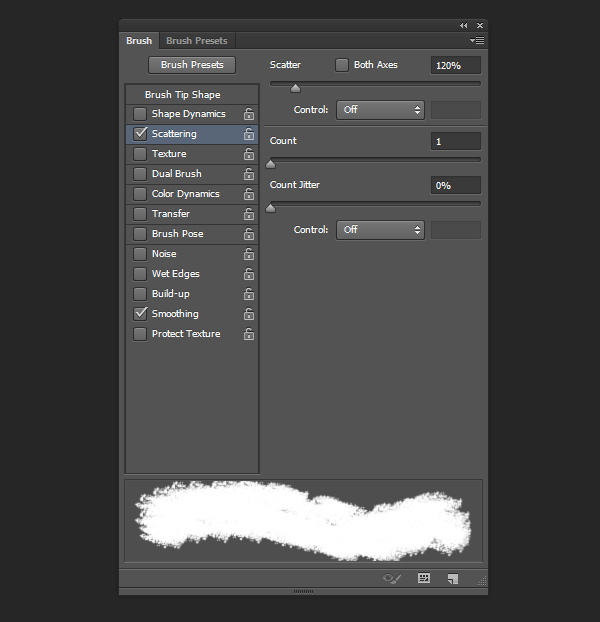Select the Brush Pose label
The width and height of the screenshot is (600, 622).
point(177,234)
